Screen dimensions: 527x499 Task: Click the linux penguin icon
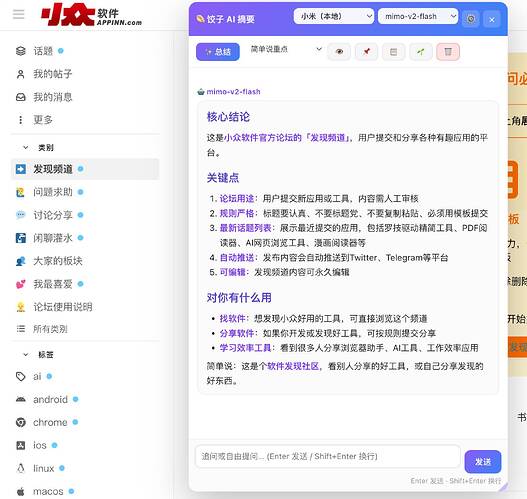21,468
